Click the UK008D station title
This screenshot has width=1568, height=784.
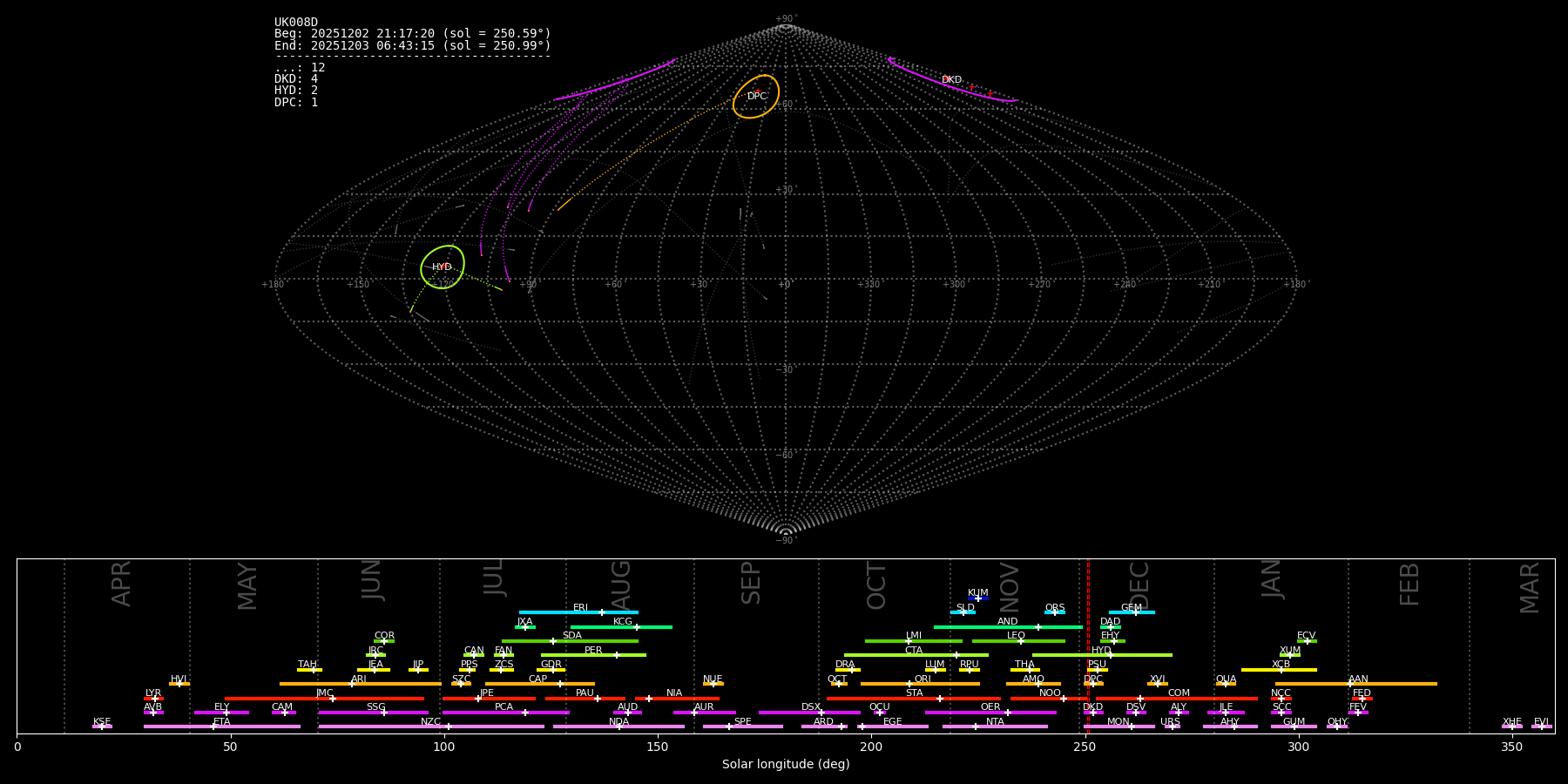[296, 23]
